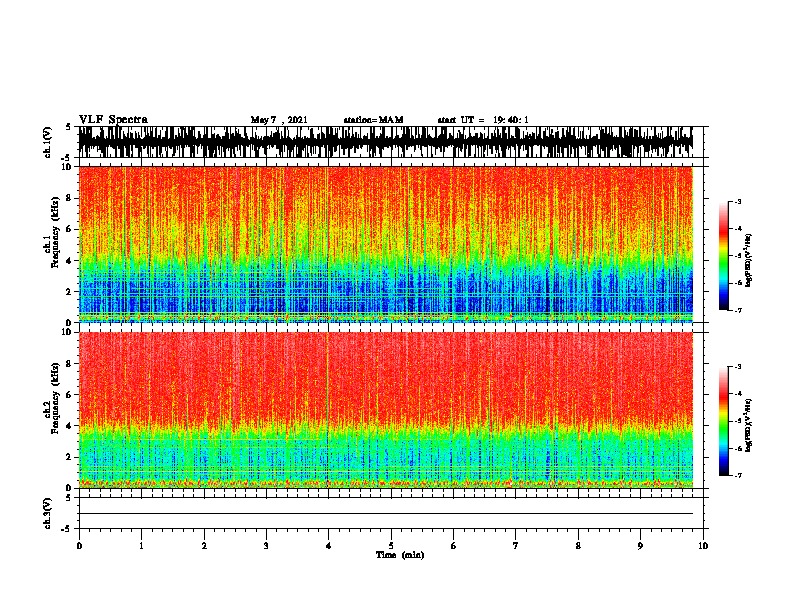Click the "-7" label on ch.1 color scale

[x=737, y=310]
